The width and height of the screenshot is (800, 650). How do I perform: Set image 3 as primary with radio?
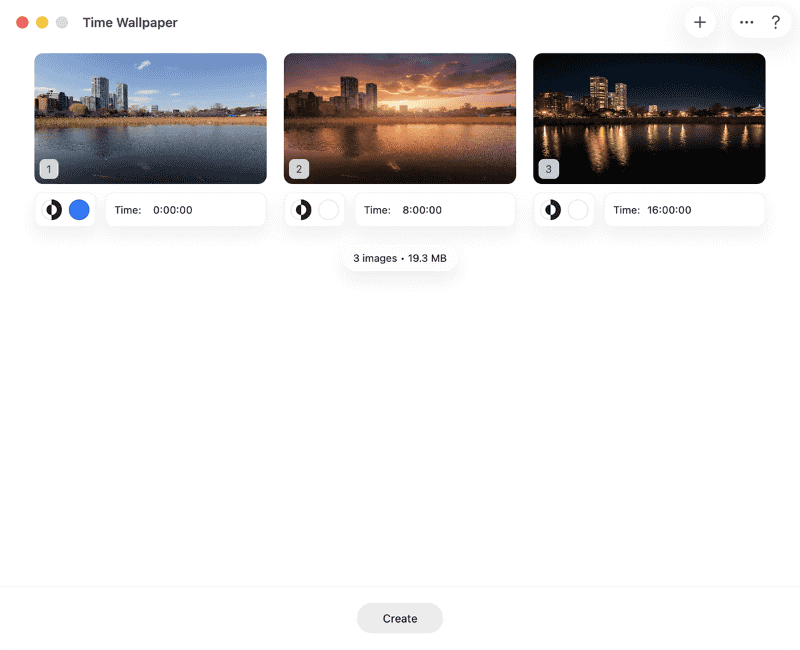point(578,210)
